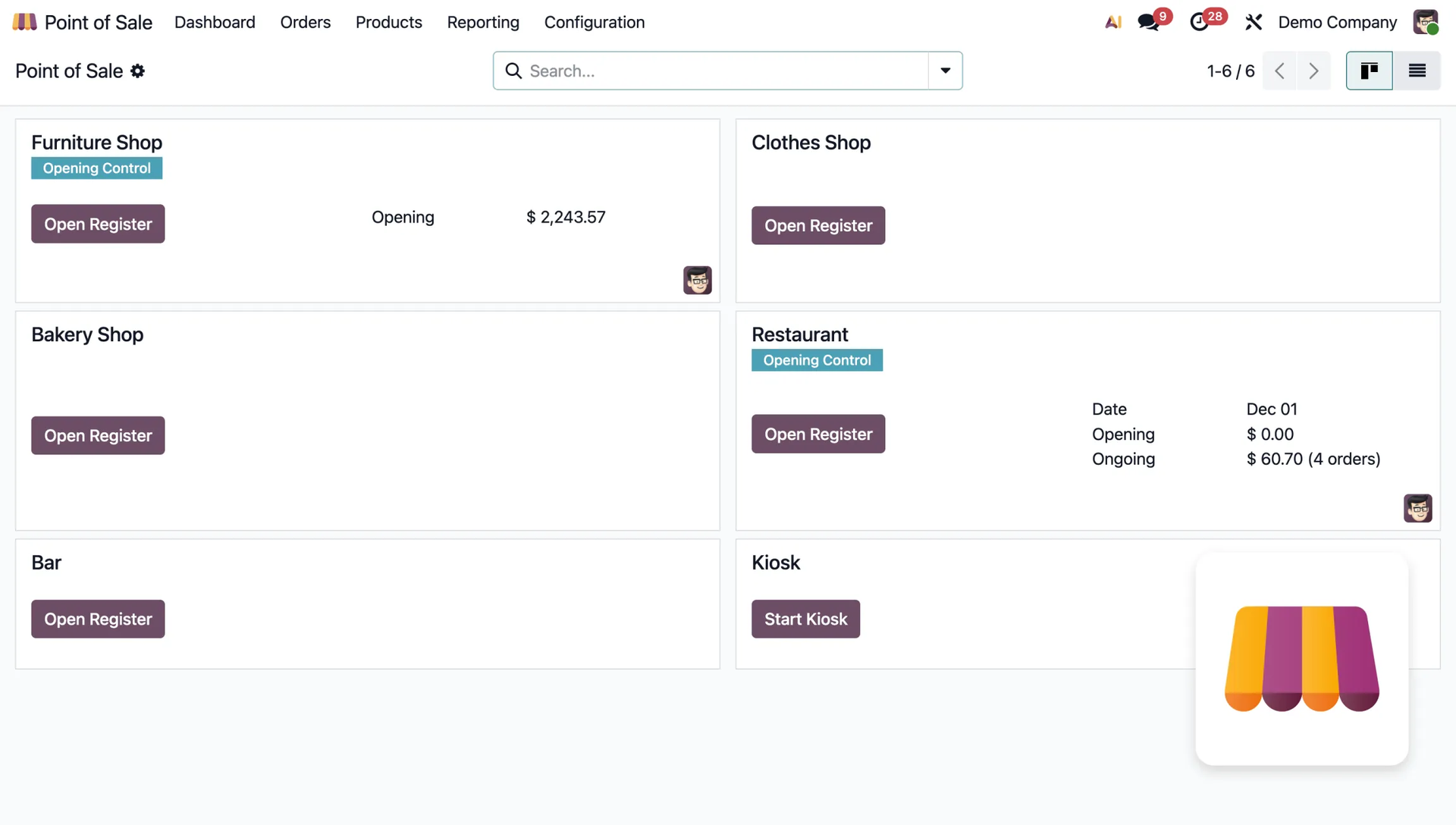Click the $ 60.70 (4 orders) ongoing value

click(1313, 459)
